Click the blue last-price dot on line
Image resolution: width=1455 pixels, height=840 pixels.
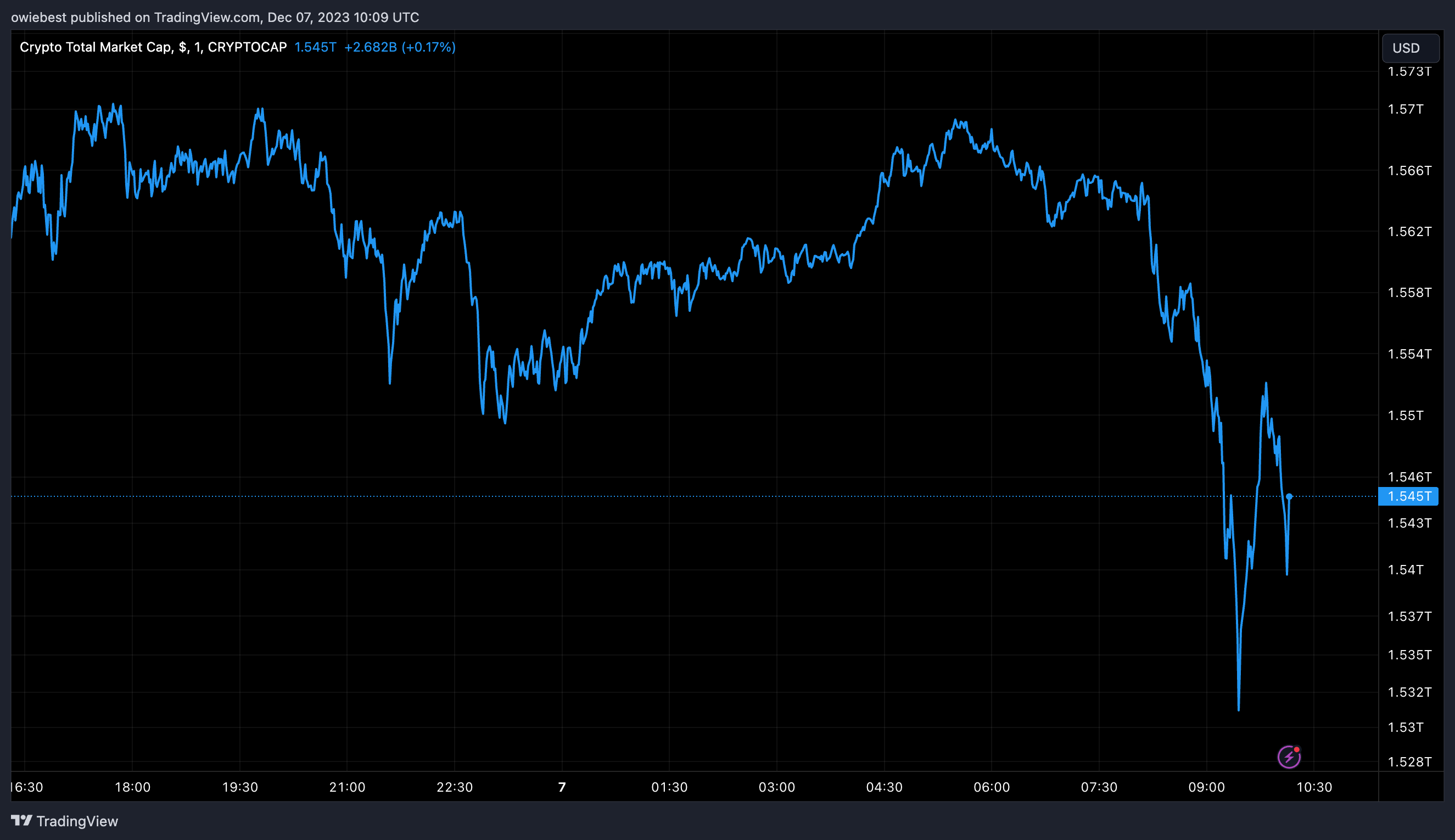pyautogui.click(x=1289, y=496)
